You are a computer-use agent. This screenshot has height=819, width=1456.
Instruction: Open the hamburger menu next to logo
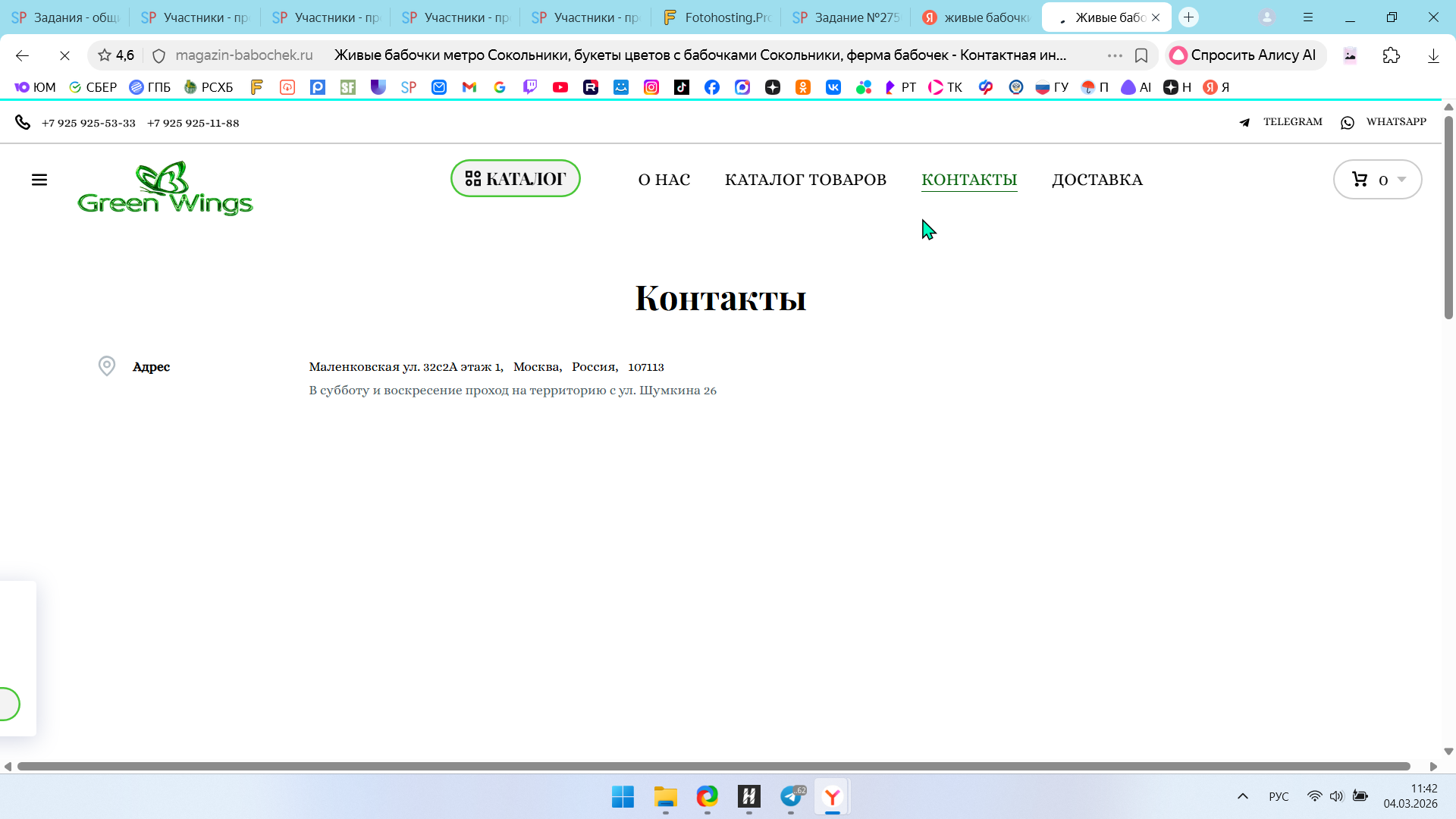tap(39, 180)
